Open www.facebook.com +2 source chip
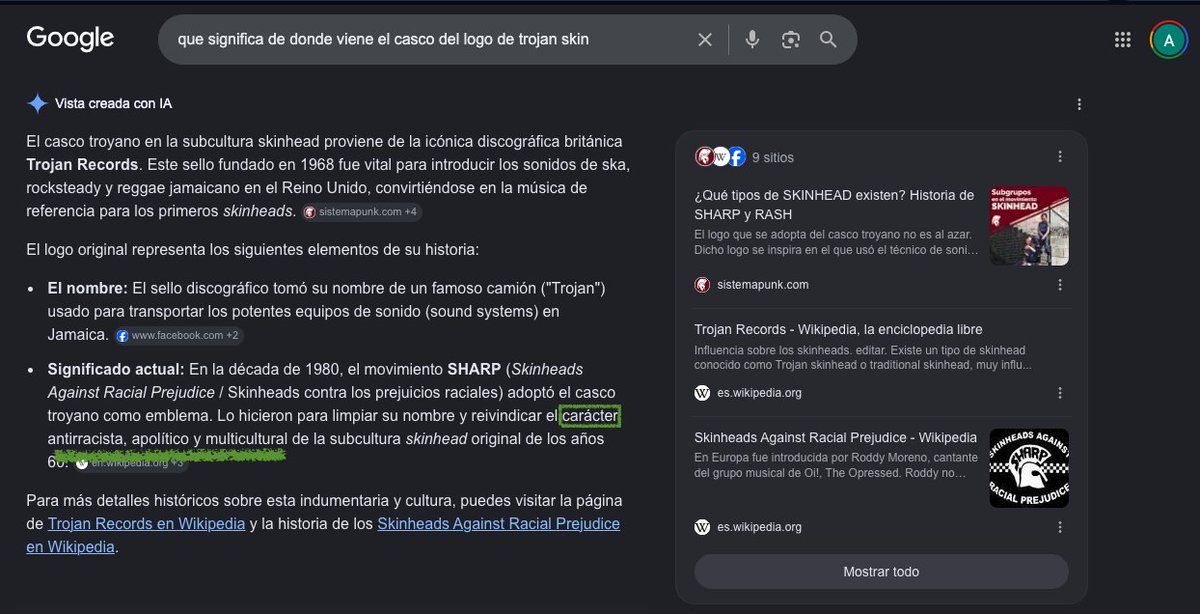1200x614 pixels. [x=178, y=336]
